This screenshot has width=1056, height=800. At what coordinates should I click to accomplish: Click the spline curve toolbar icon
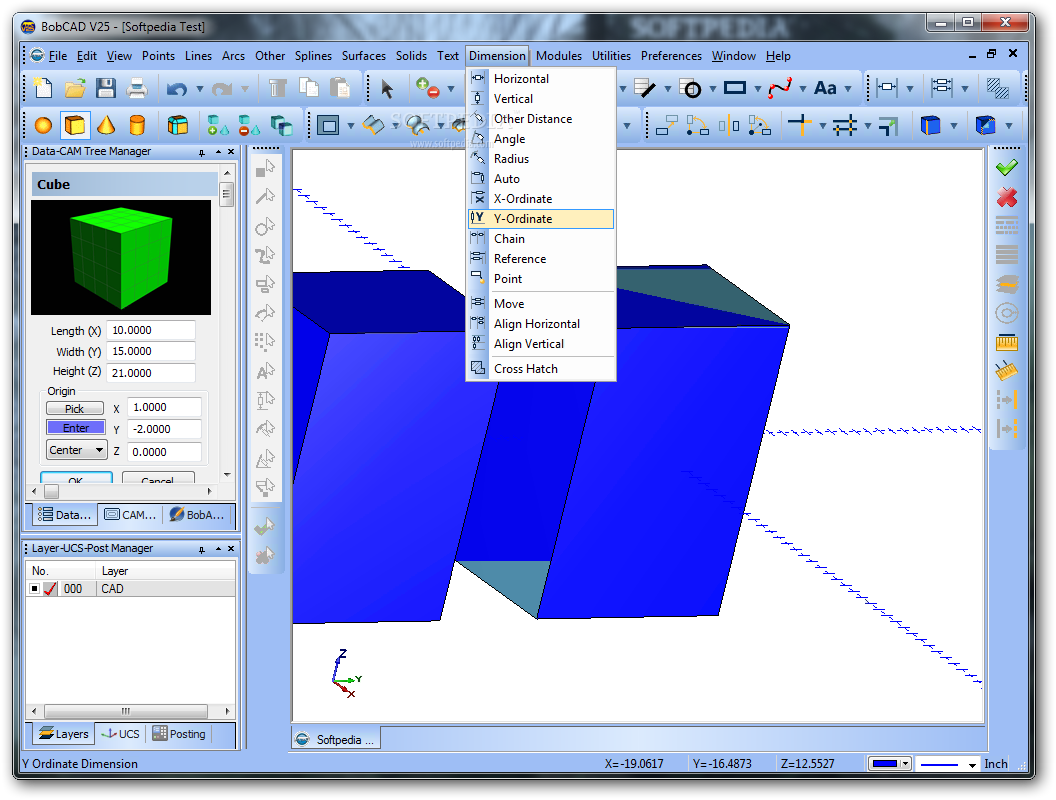click(780, 88)
